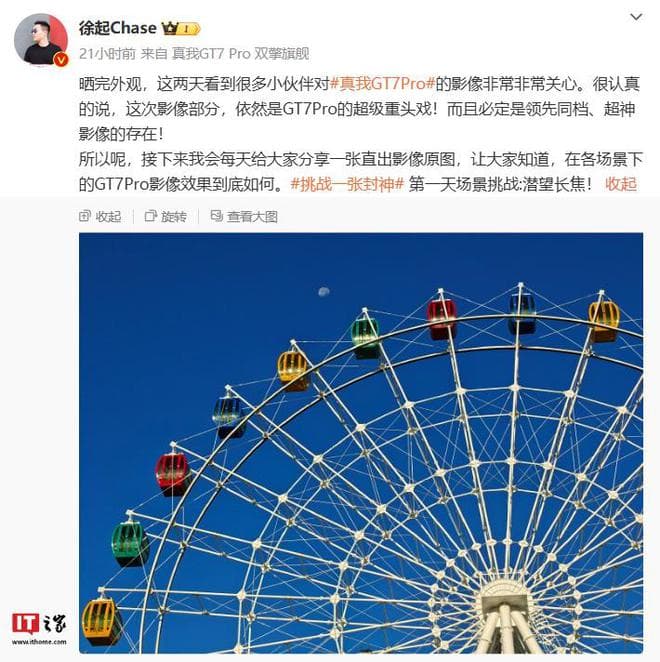
Task: Collapse post text via orange 收起 link
Action: [621, 184]
